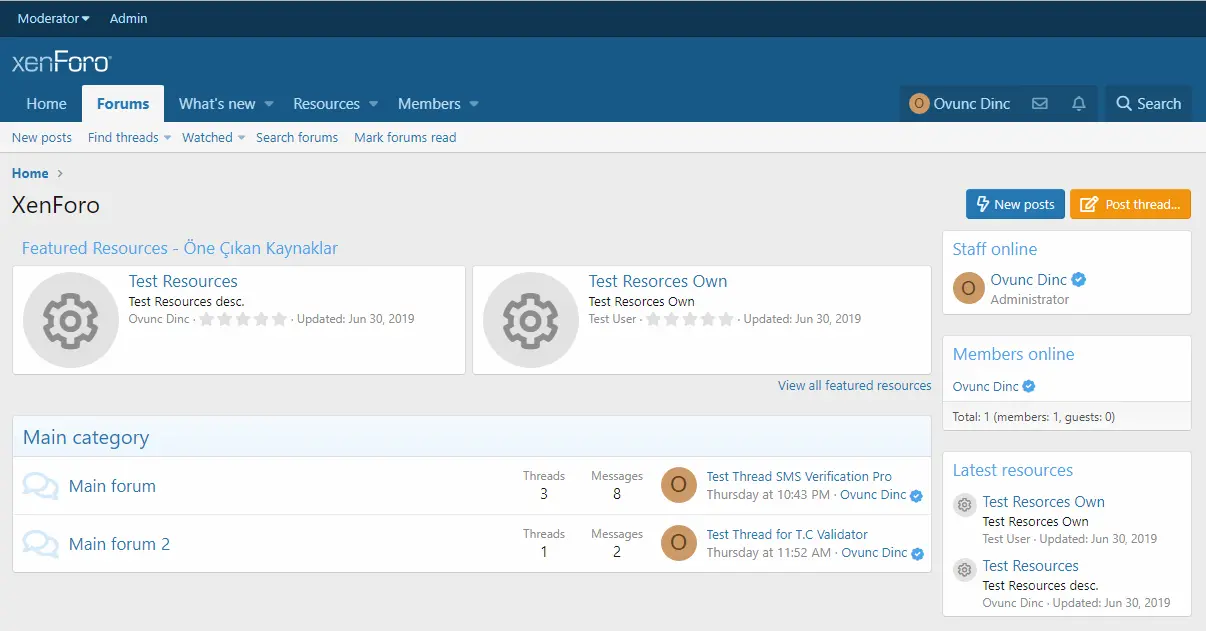
Task: Open the alerts bell icon
Action: pyautogui.click(x=1079, y=104)
